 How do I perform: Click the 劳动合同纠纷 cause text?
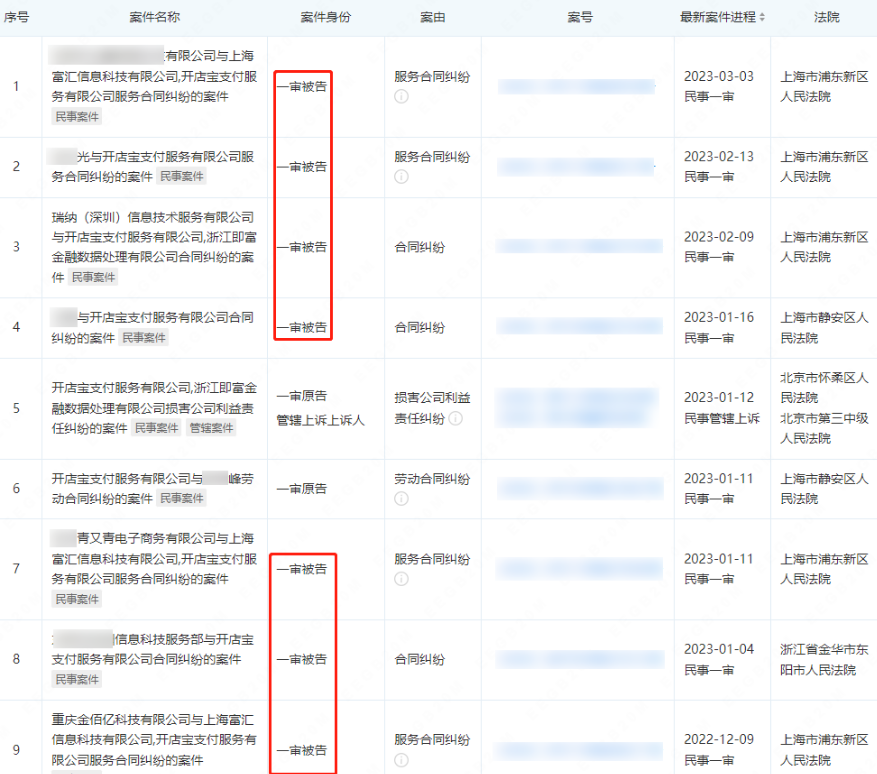[432, 479]
